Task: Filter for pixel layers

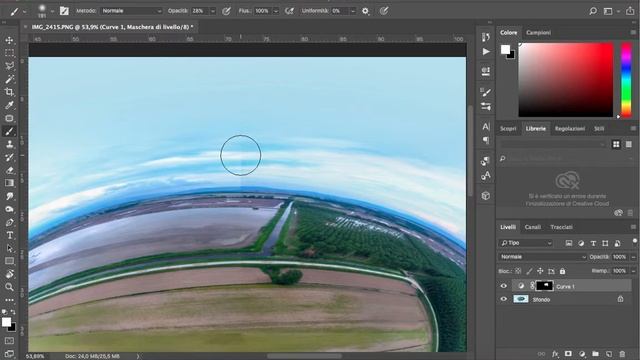Action: pos(569,243)
